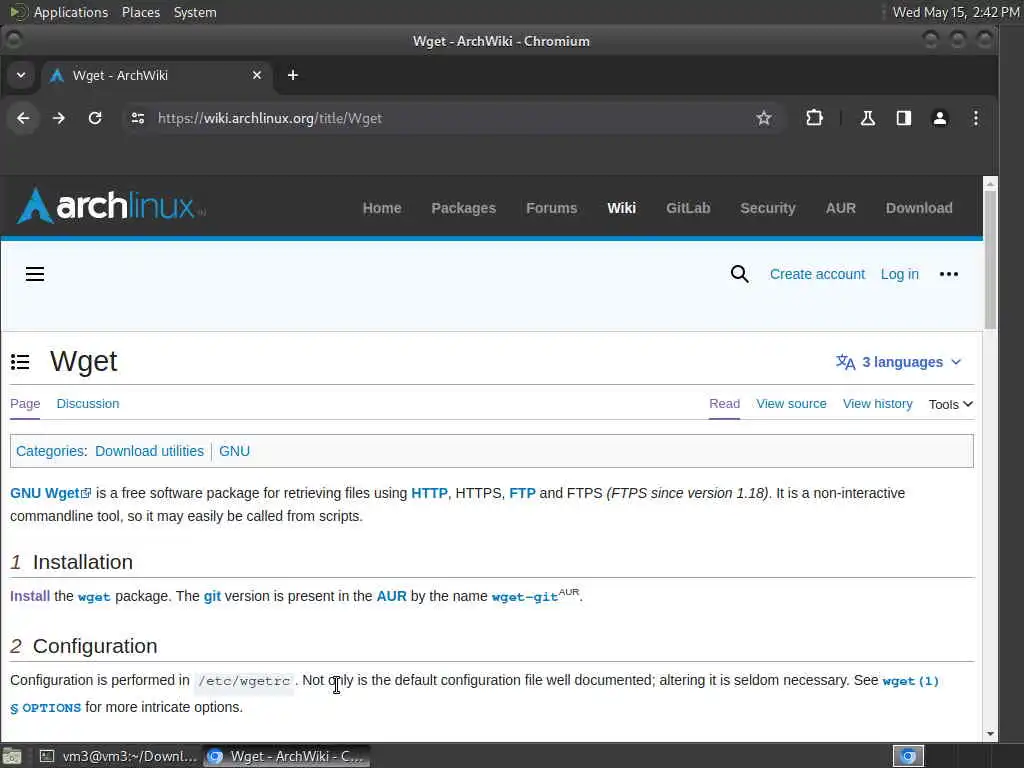Open a new browser tab

click(293, 75)
